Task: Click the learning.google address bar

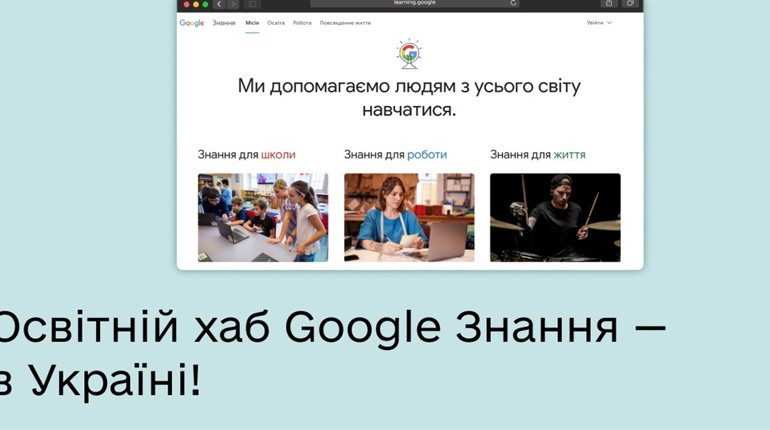Action: 414,3
